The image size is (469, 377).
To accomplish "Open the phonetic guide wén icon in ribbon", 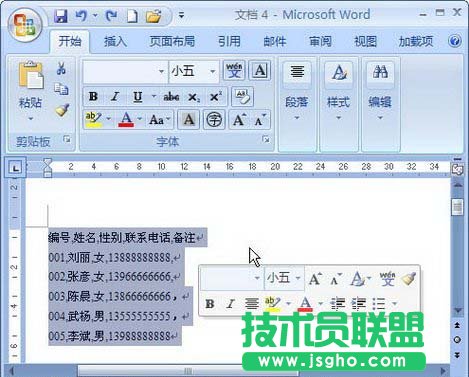I will [234, 70].
